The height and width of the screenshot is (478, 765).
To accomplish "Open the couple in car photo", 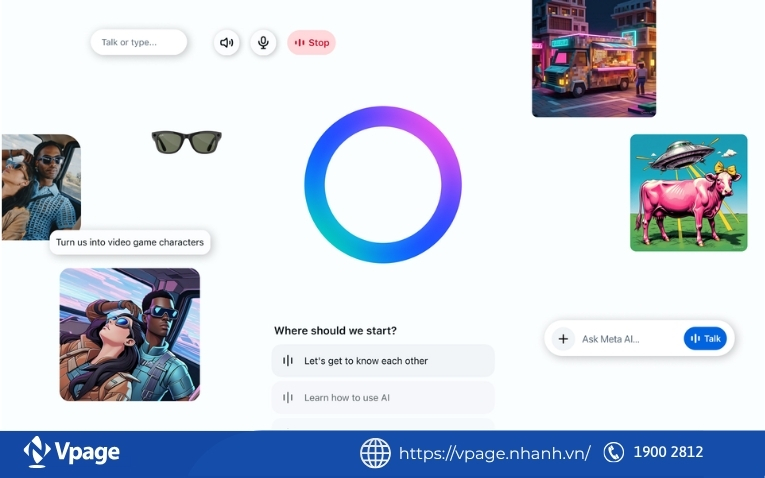I will point(41,187).
